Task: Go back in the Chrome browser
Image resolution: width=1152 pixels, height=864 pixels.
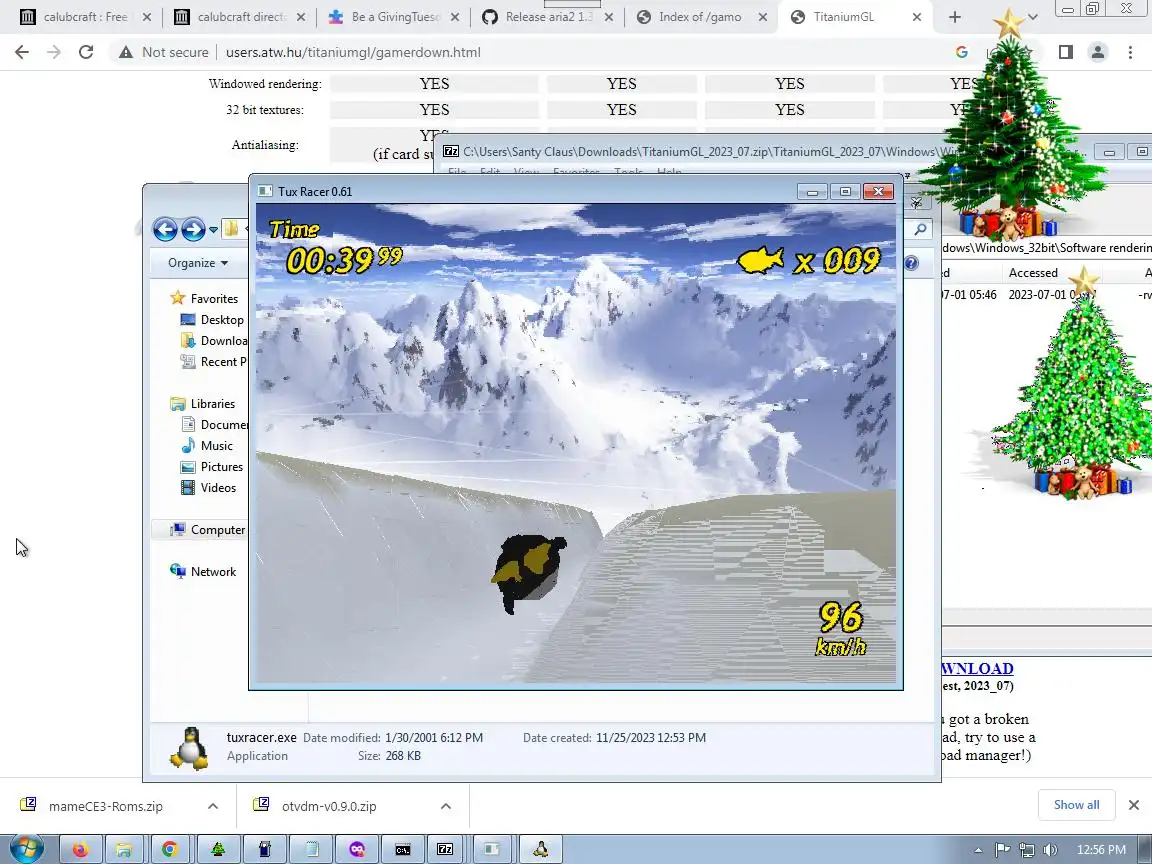Action: [x=22, y=52]
